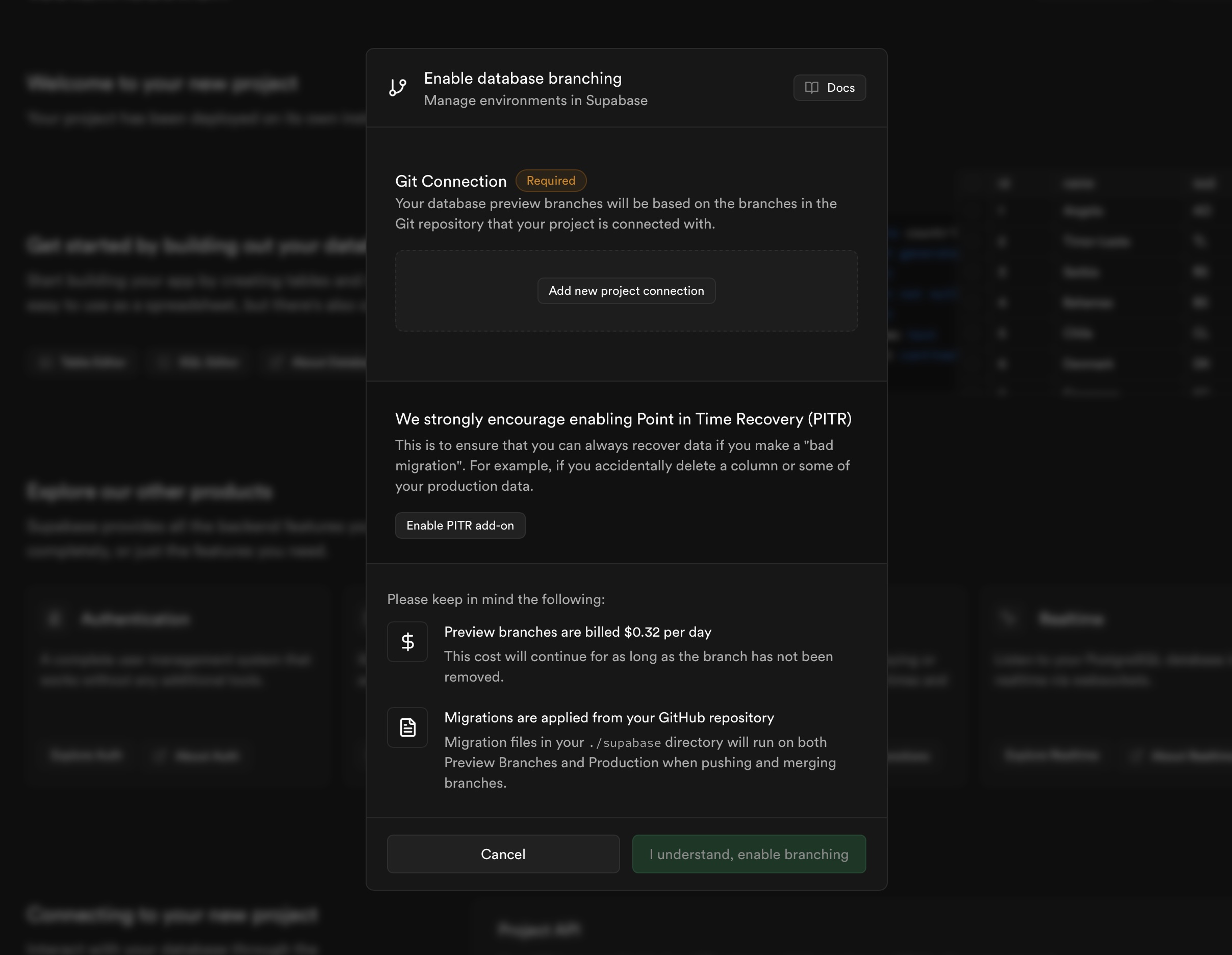Click Enable PITR add-on button

point(460,525)
